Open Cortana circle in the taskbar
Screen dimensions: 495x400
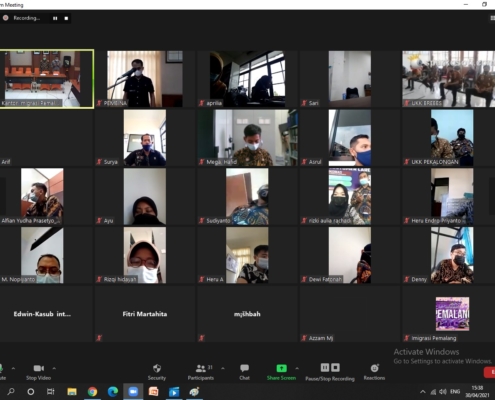tap(30, 392)
